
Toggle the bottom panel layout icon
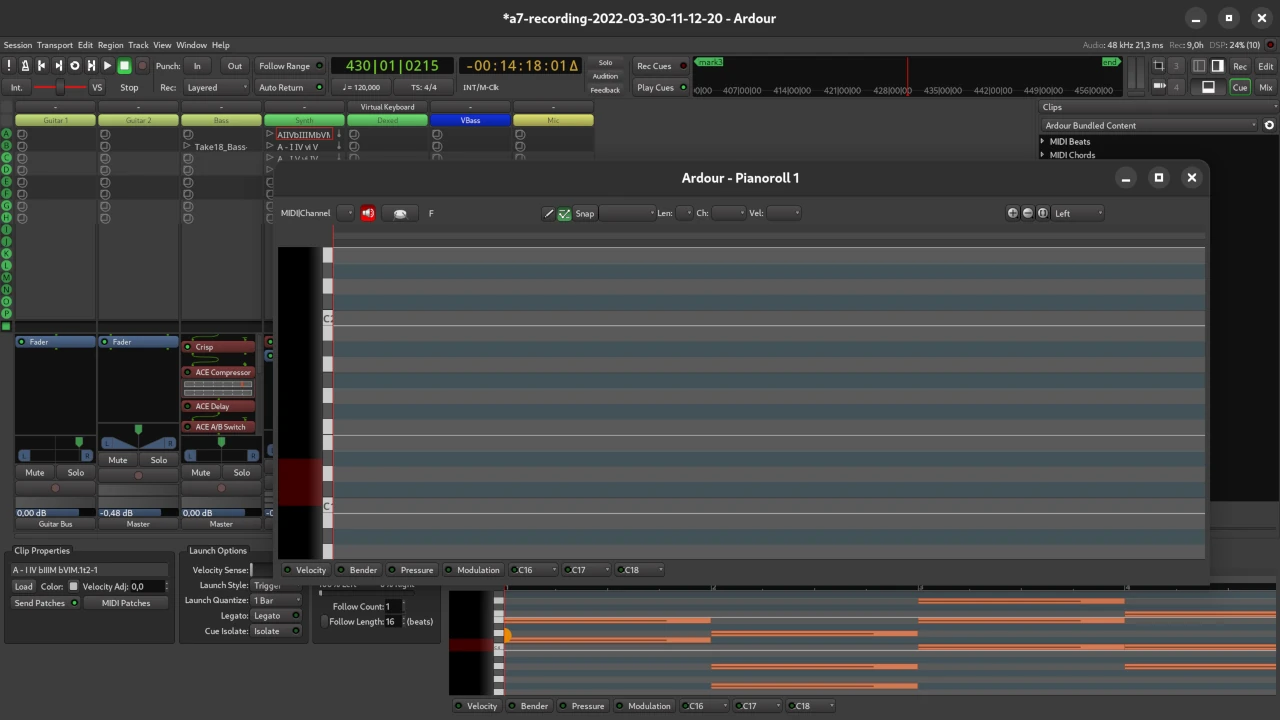coord(1208,87)
